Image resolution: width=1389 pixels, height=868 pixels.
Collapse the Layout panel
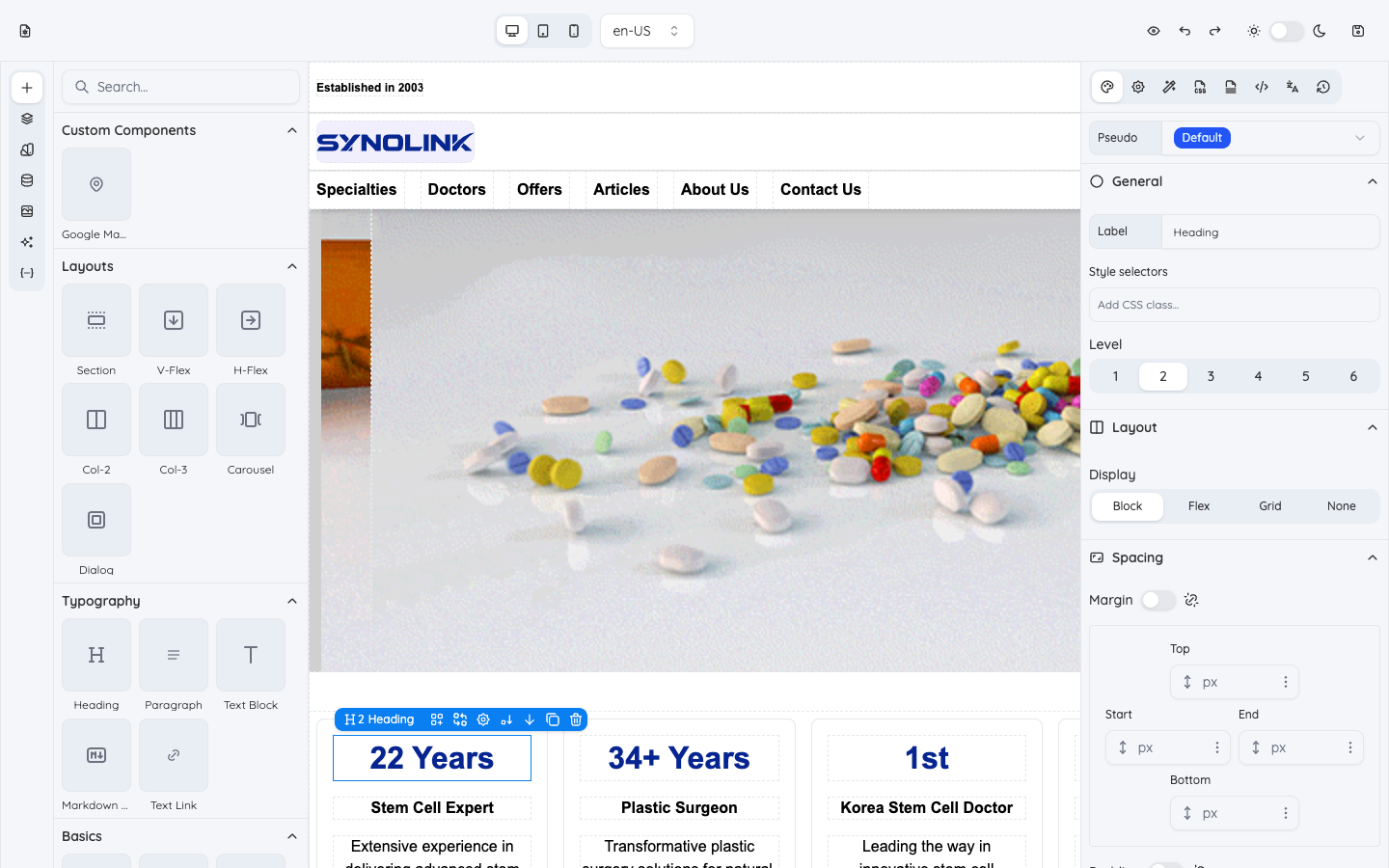click(1373, 427)
